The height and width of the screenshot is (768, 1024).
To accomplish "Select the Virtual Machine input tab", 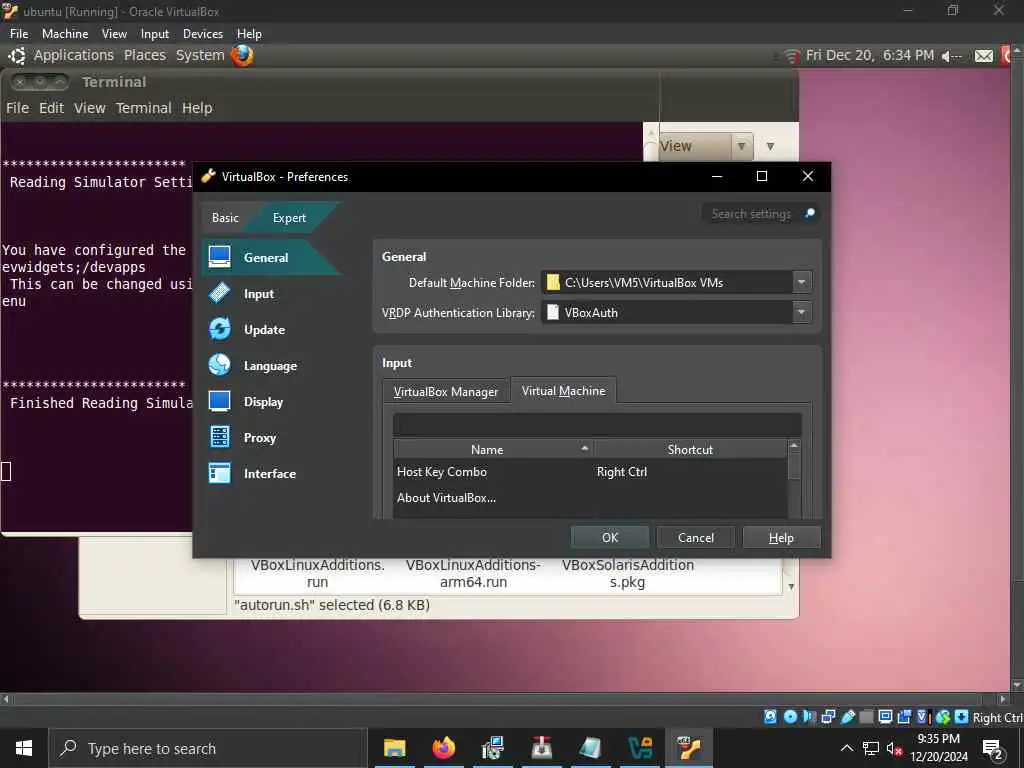I will (x=563, y=391).
